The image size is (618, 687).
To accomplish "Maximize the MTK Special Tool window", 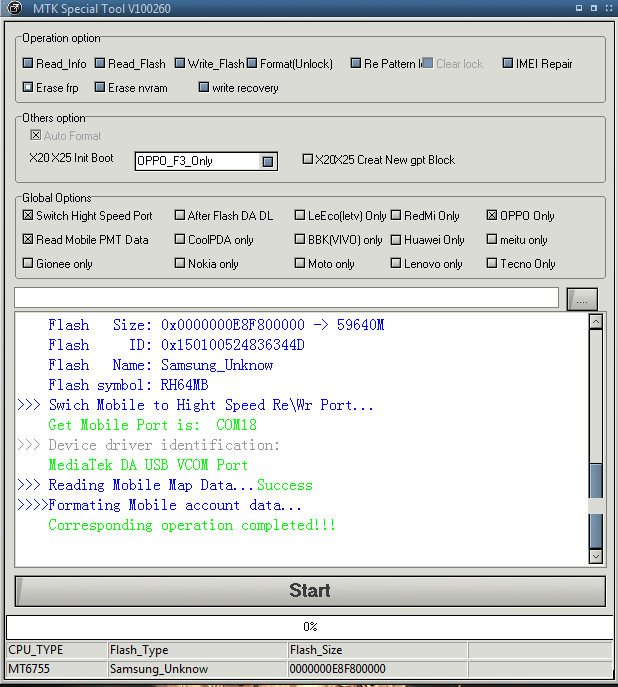I will pos(594,8).
